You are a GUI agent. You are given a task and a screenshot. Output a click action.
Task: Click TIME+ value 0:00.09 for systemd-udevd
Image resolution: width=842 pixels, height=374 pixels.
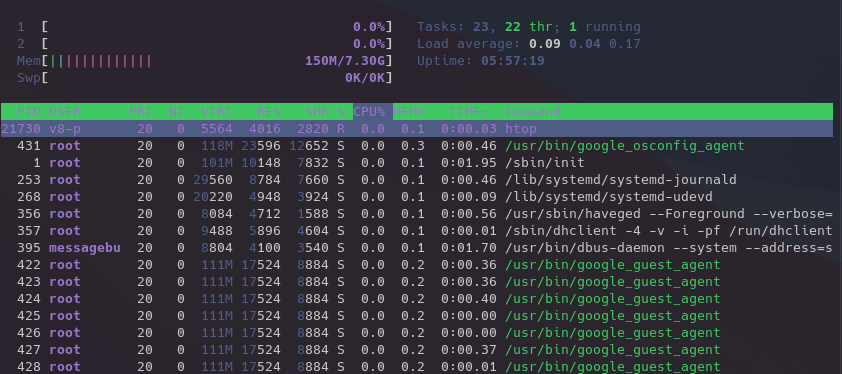tap(469, 197)
